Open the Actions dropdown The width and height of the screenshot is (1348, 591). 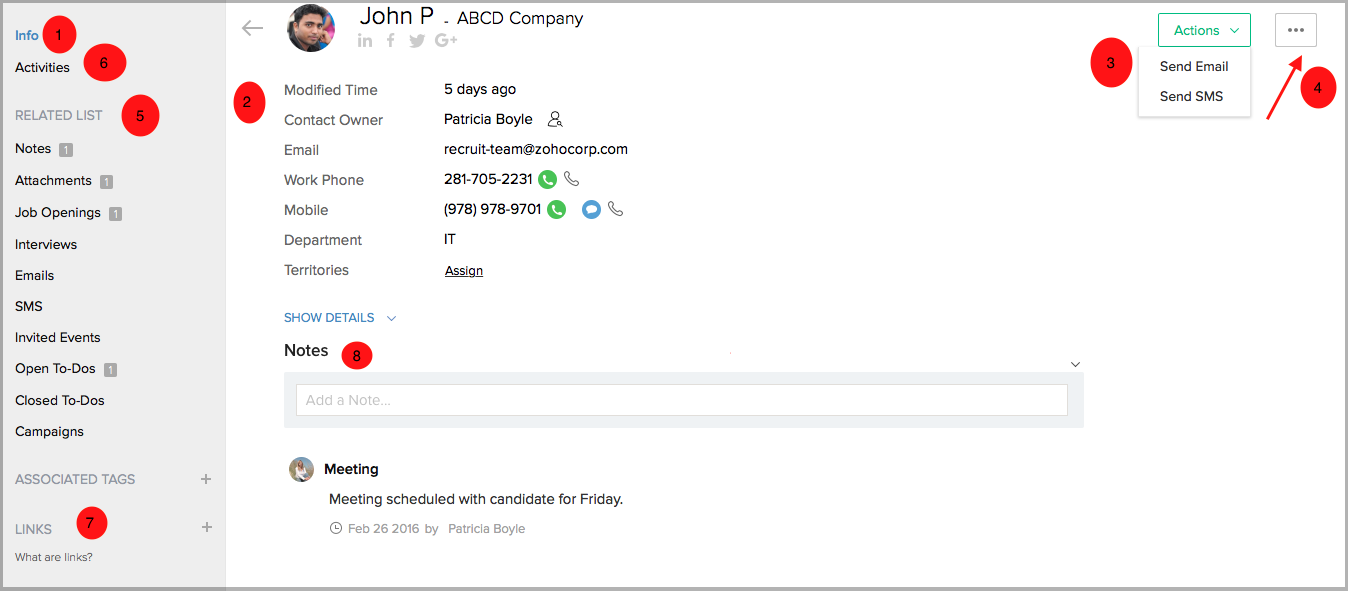[x=1204, y=30]
